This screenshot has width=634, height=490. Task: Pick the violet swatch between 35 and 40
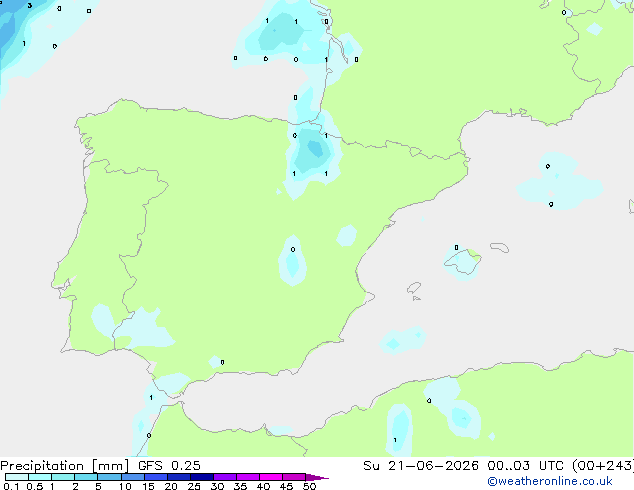point(247,477)
